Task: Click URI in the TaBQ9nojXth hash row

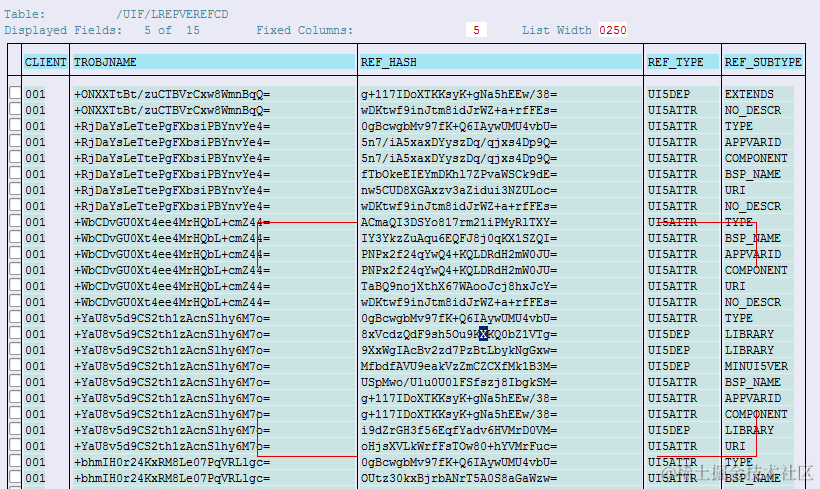Action: 735,286
